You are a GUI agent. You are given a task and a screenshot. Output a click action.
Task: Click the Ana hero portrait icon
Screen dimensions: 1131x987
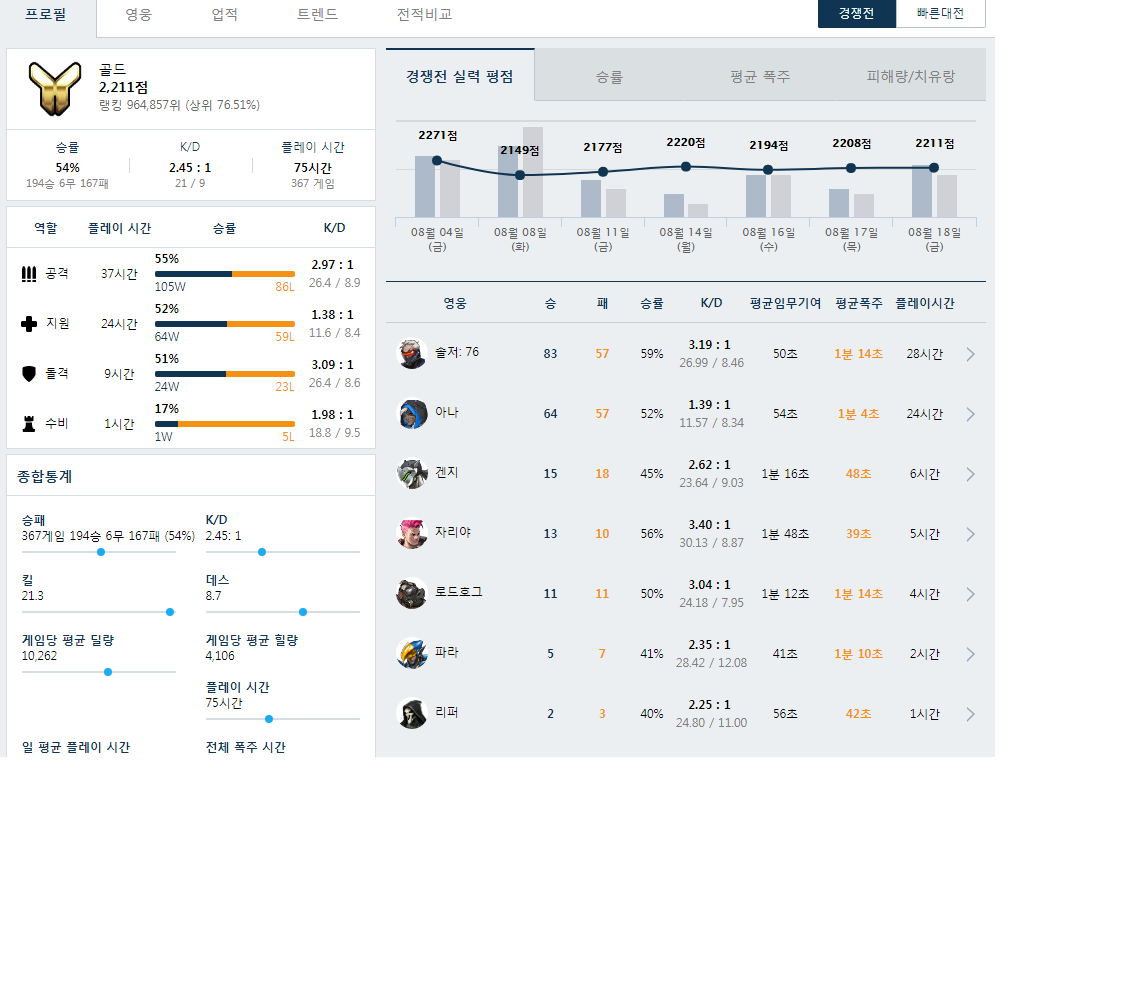point(412,414)
